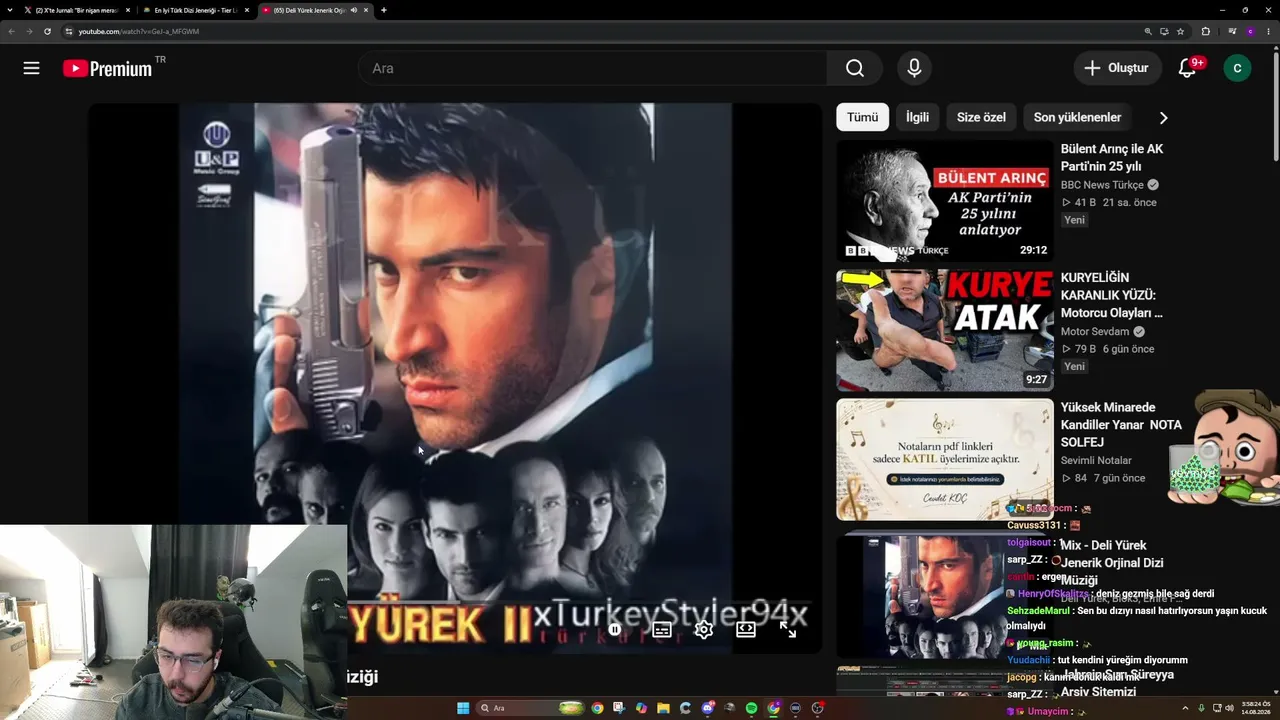The image size is (1280, 720).
Task: Visit the Motor Sevdam channel
Action: (1095, 332)
